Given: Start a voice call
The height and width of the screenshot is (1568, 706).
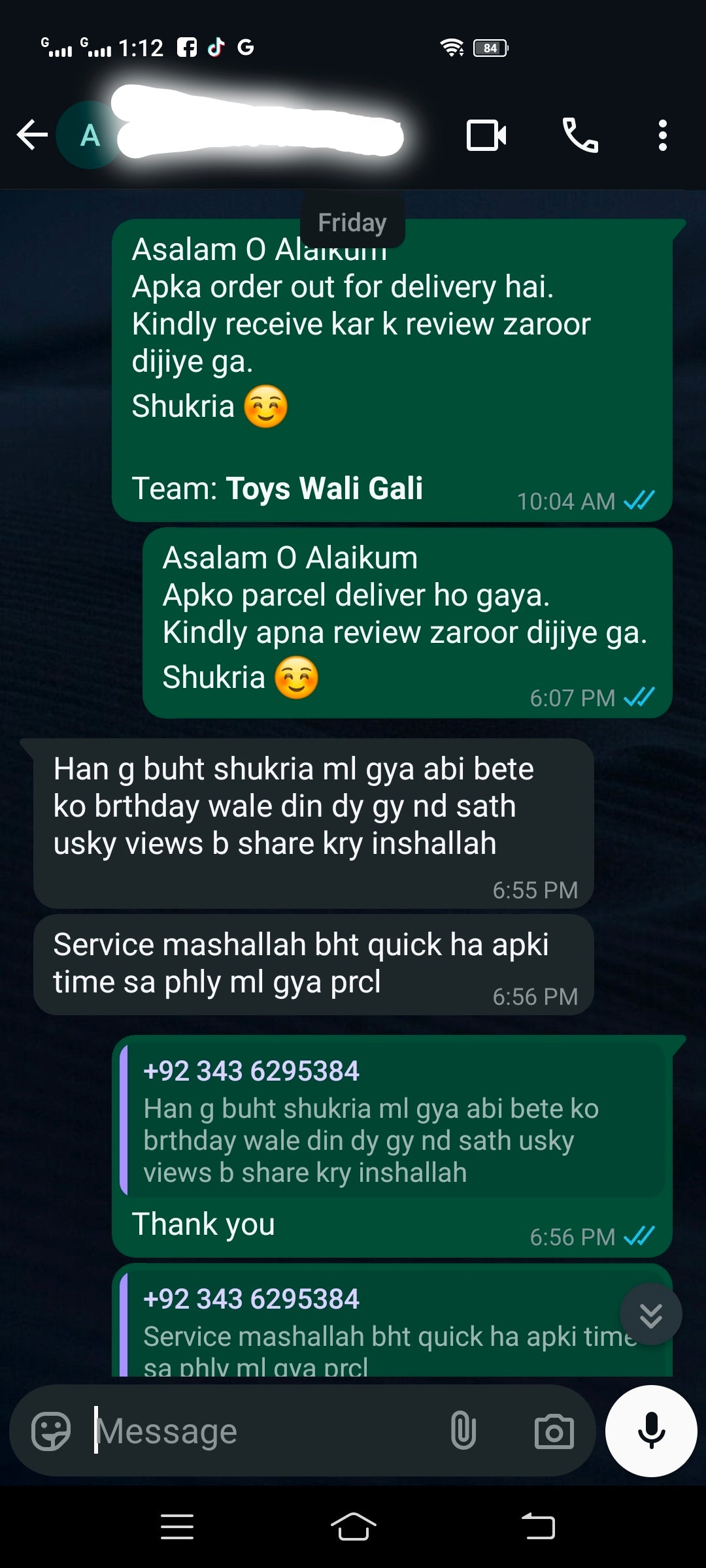Looking at the screenshot, I should 580,135.
